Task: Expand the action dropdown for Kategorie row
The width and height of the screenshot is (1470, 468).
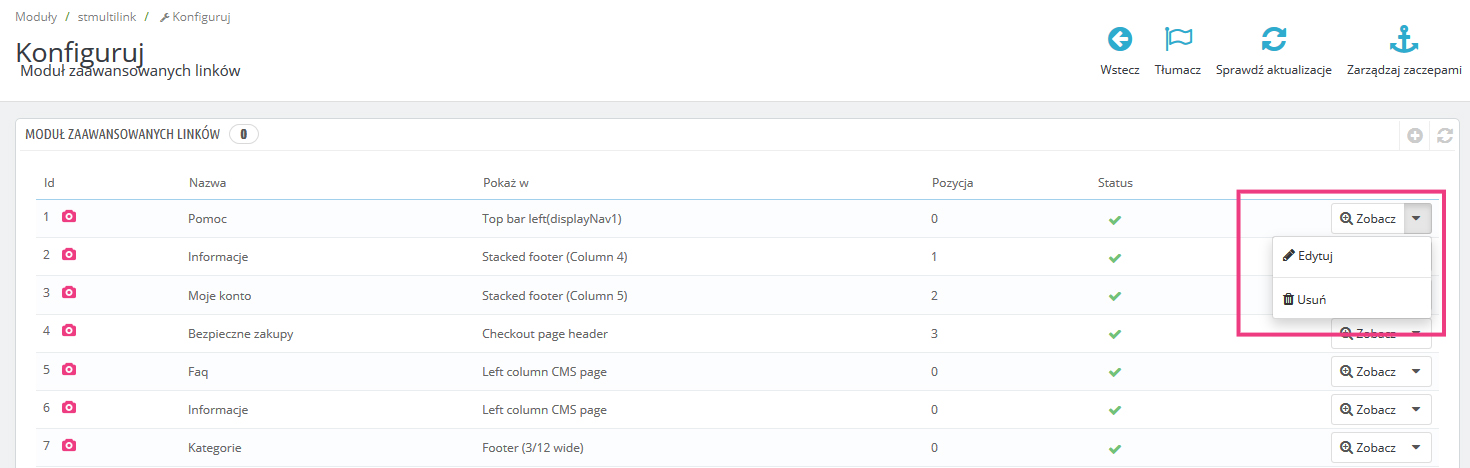Action: pyautogui.click(x=1417, y=448)
